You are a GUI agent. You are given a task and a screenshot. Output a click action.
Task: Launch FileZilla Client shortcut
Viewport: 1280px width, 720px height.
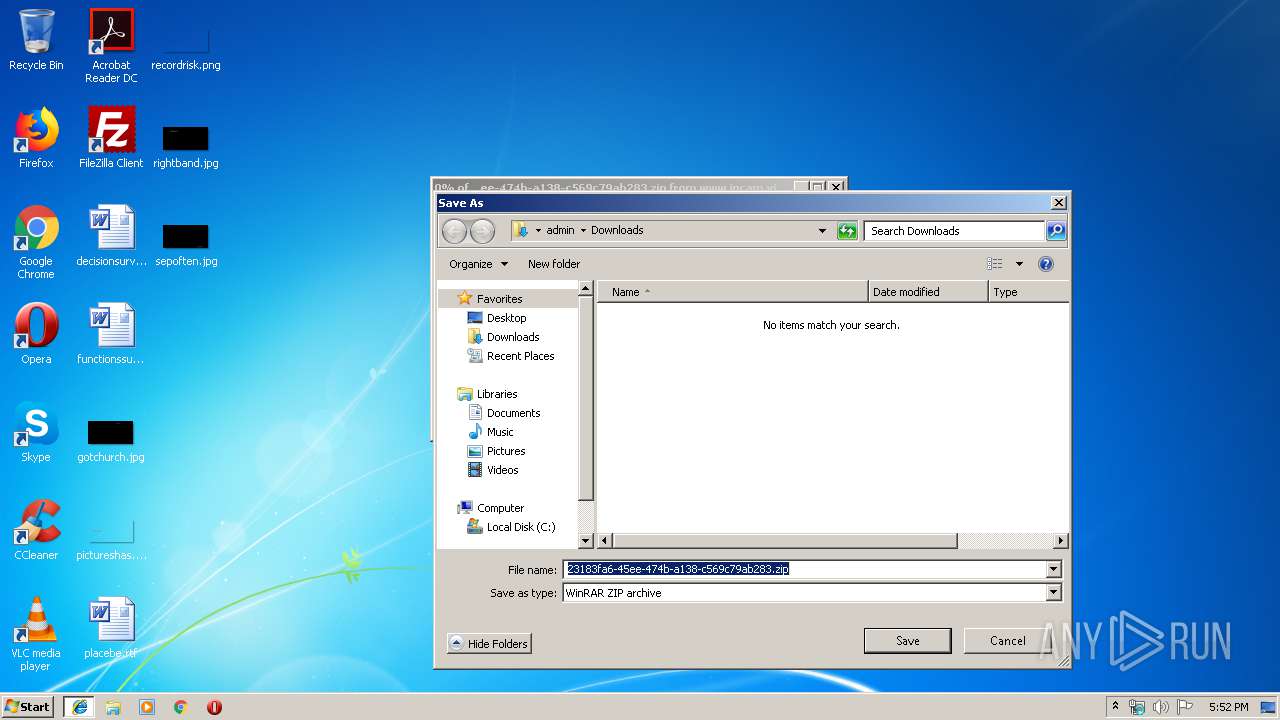click(111, 138)
